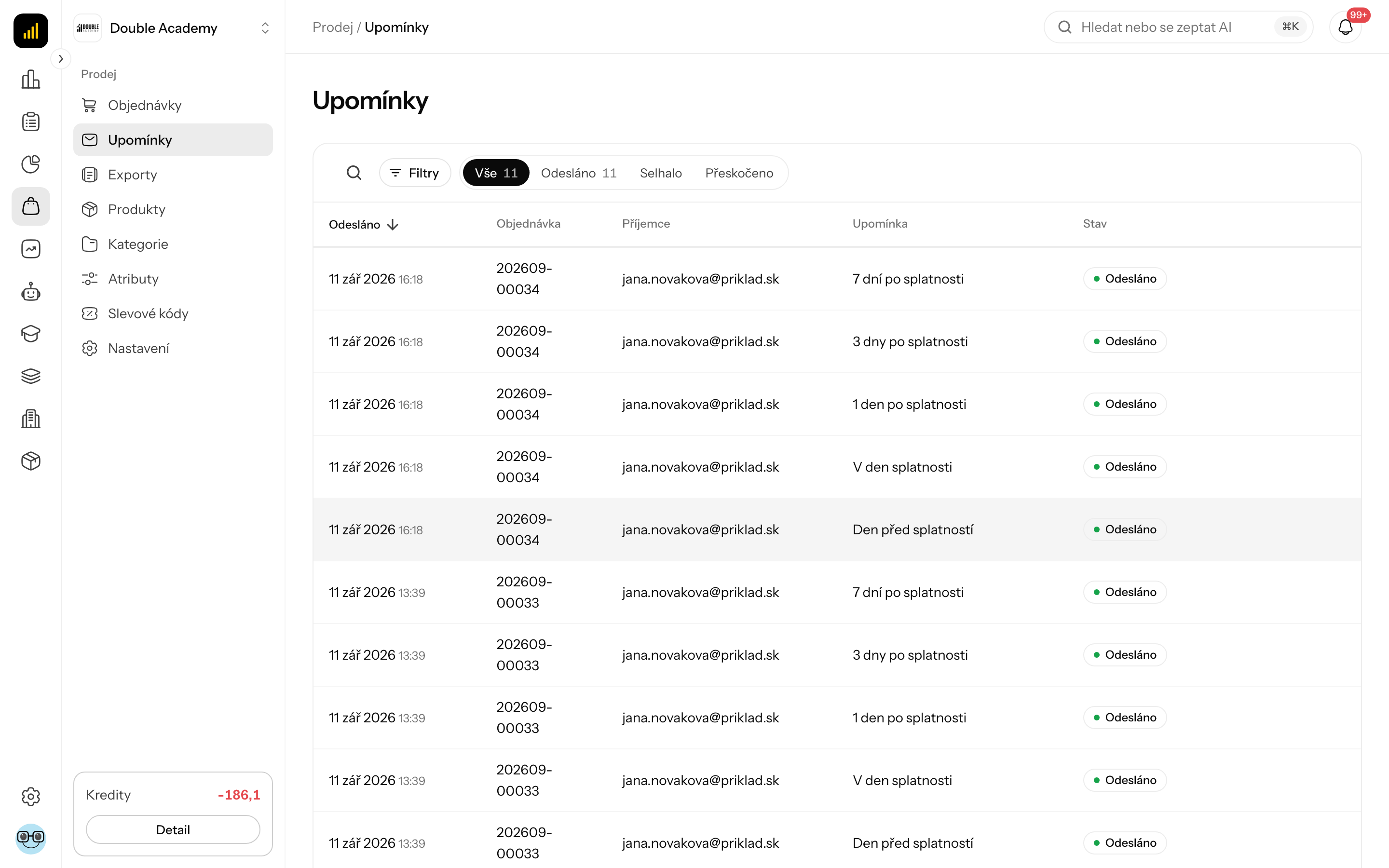Open the Filtry filter button
The width and height of the screenshot is (1389, 868).
[414, 173]
